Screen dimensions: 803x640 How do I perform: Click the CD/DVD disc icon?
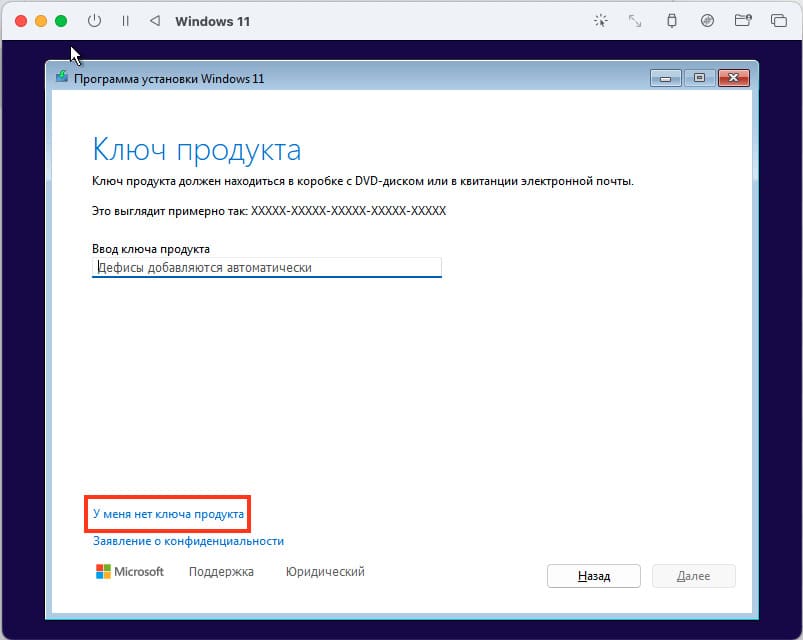(707, 21)
